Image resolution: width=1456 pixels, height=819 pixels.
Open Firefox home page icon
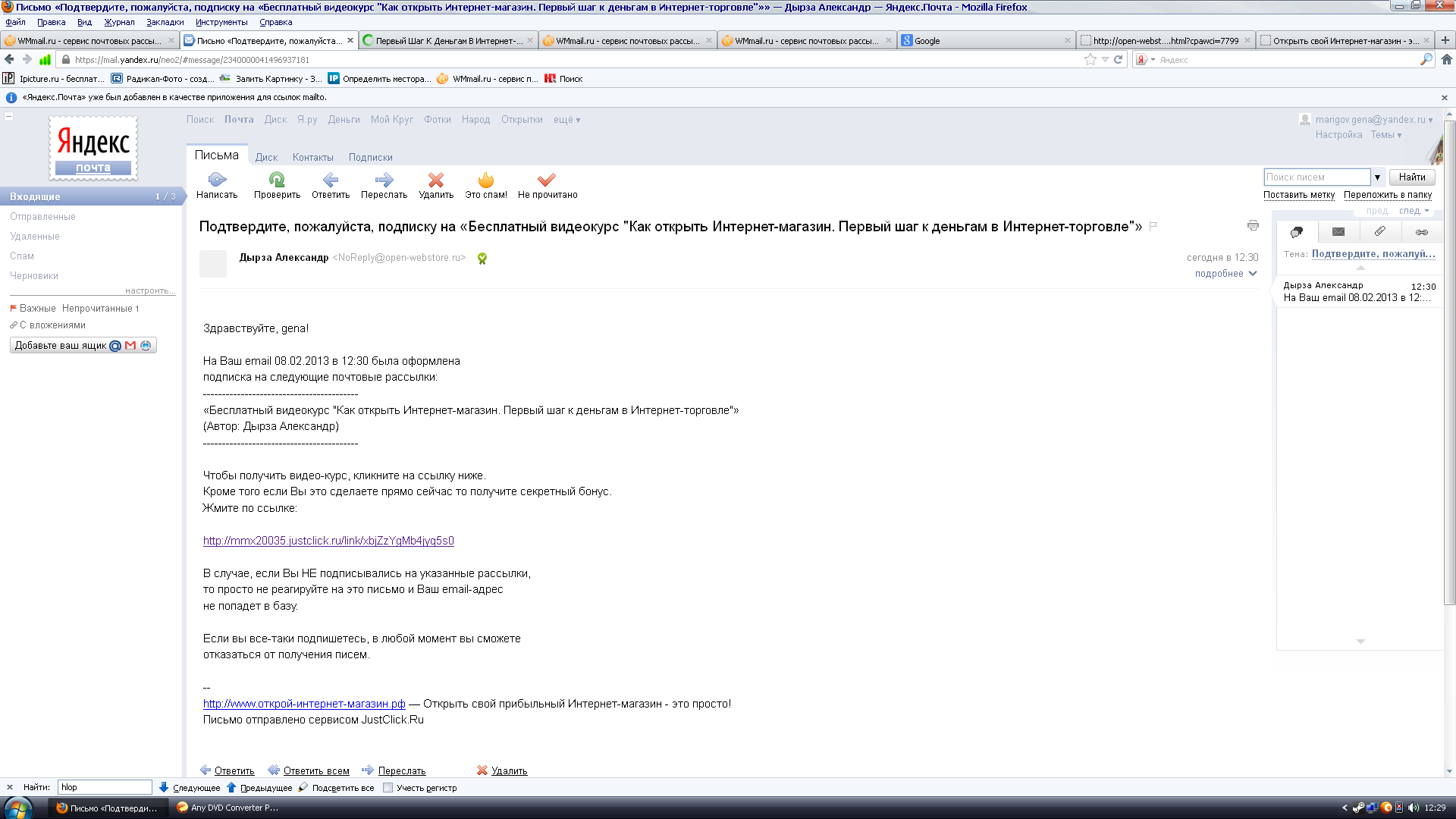[x=1446, y=59]
